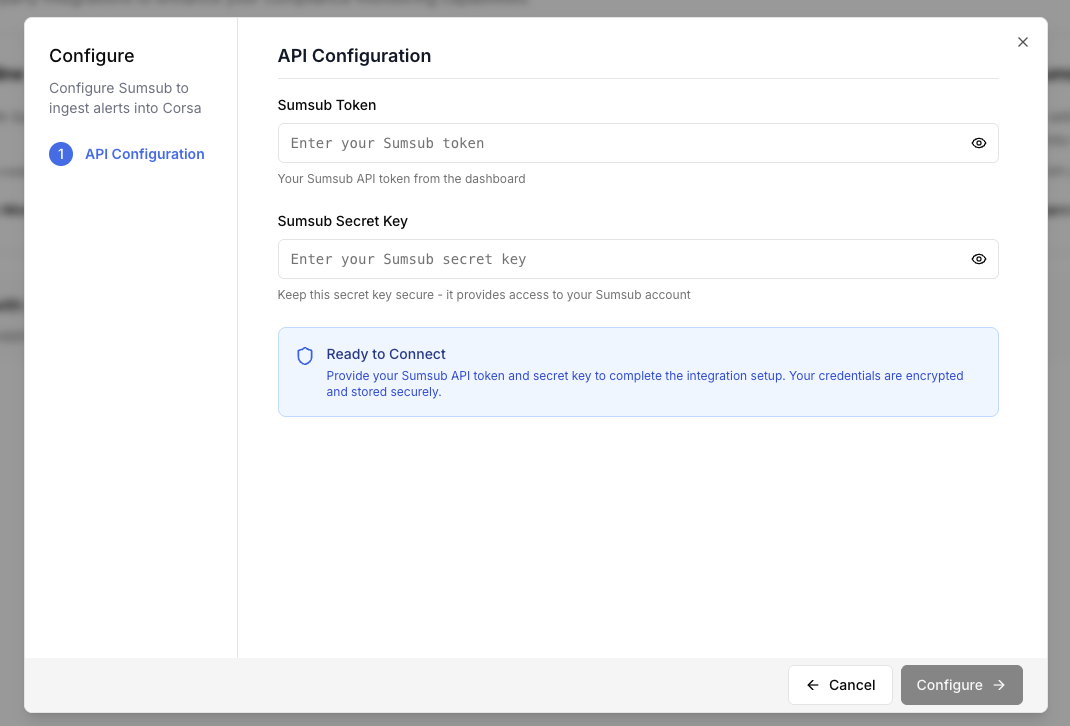Image resolution: width=1070 pixels, height=726 pixels.
Task: Click the secret key security hint text
Action: tap(484, 295)
